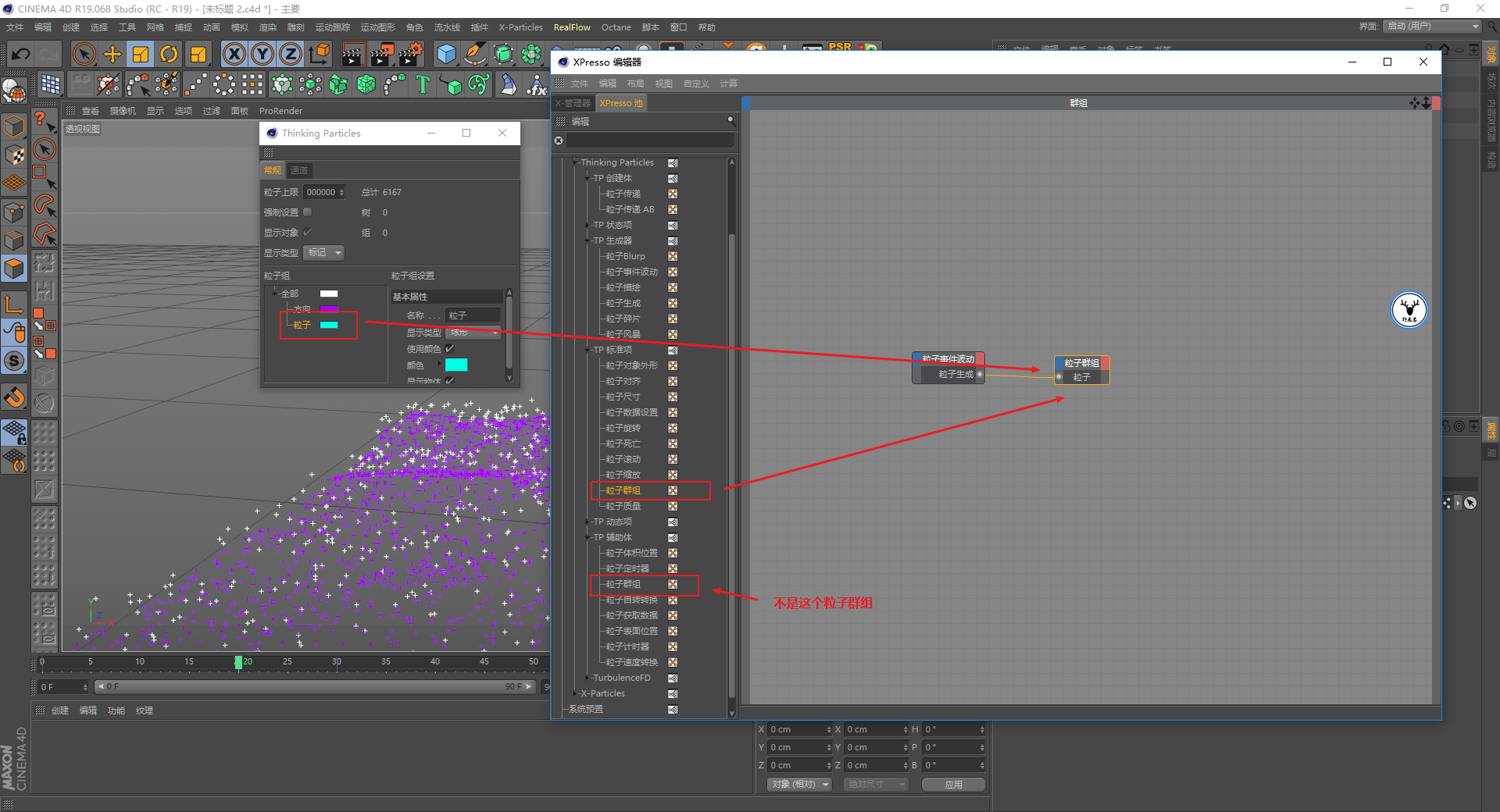
Task: Click the Pen spline tool icon
Action: (x=474, y=54)
